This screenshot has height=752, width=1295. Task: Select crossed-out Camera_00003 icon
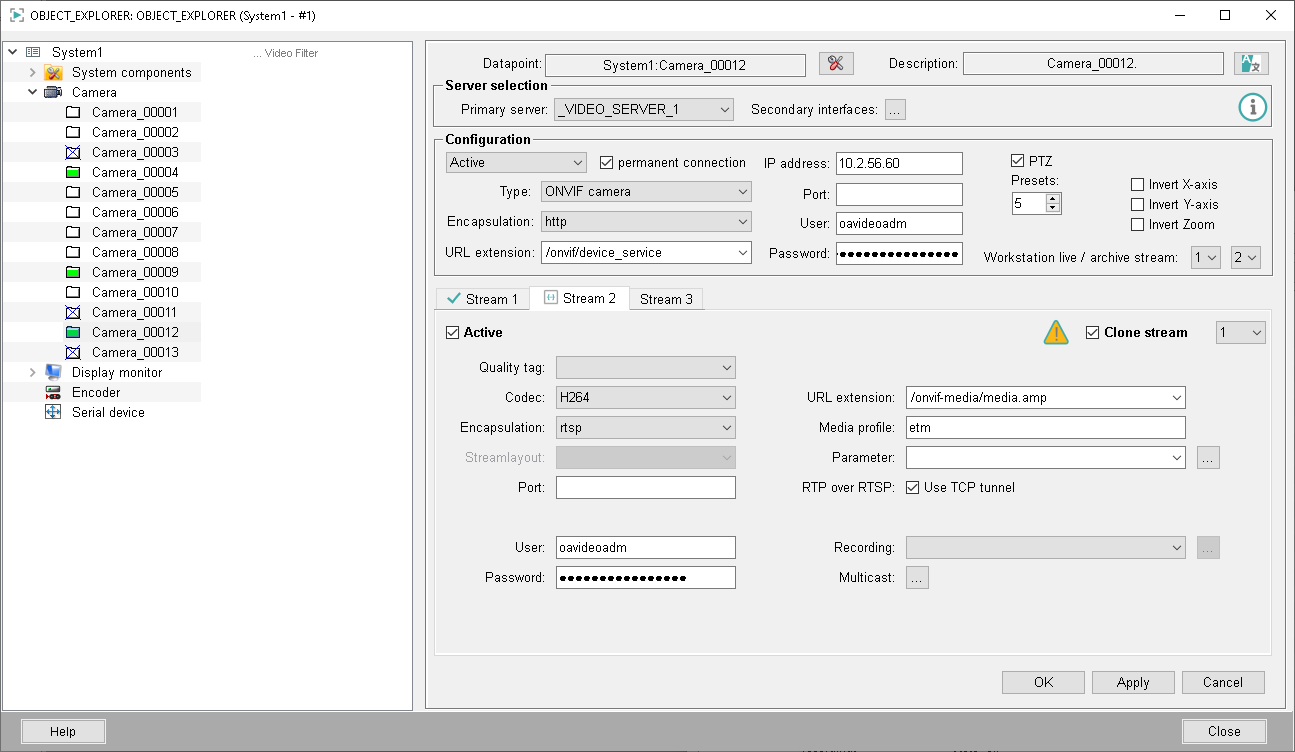pos(73,153)
